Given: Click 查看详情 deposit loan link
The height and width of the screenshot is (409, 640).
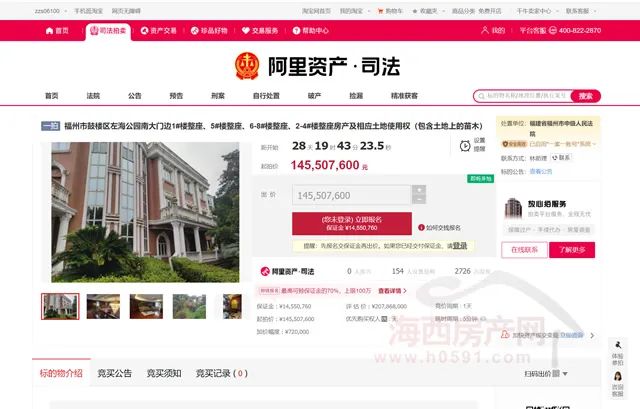Looking at the screenshot, I should 392,291.
